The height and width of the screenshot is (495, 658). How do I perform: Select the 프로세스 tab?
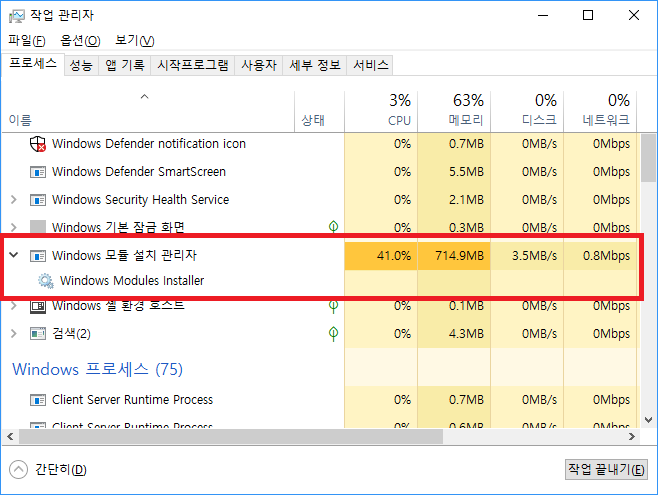(33, 64)
